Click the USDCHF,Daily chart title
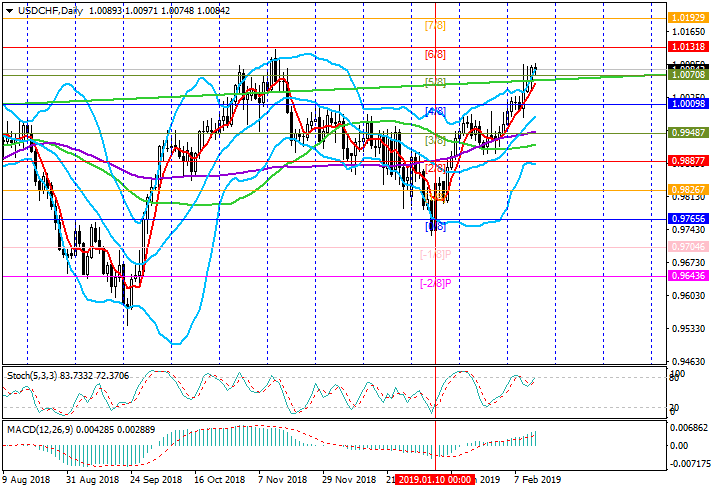This screenshot has height=491, width=712. pos(45,9)
